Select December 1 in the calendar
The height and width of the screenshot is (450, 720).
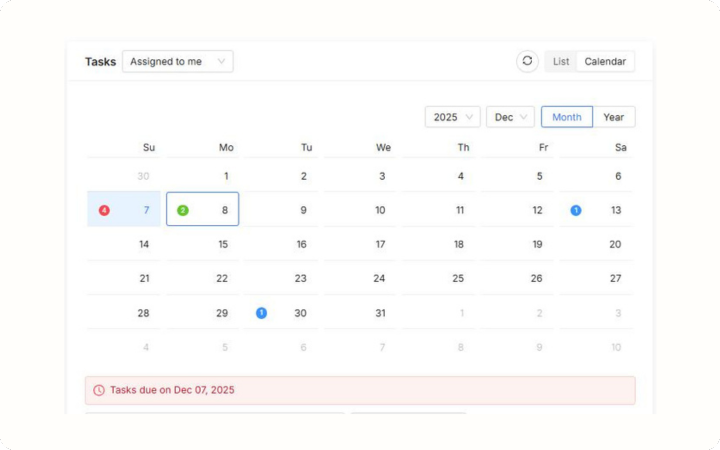(x=202, y=175)
